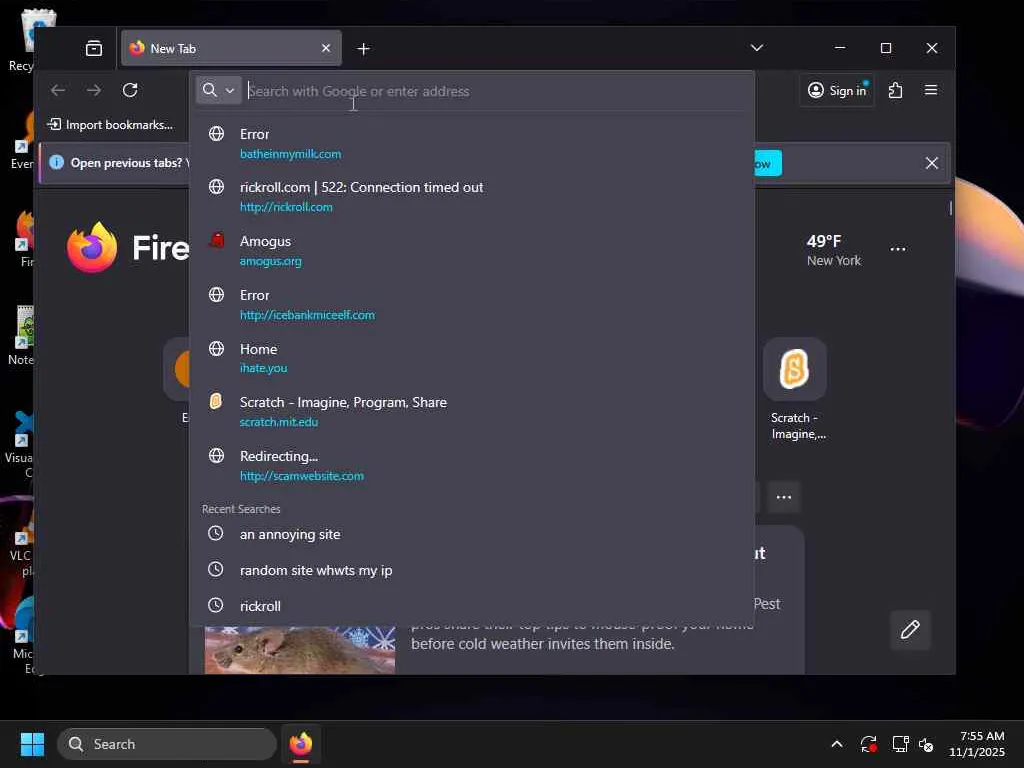Screen dimensions: 1024x768
Task: Open the network display tray icon
Action: [x=901, y=744]
